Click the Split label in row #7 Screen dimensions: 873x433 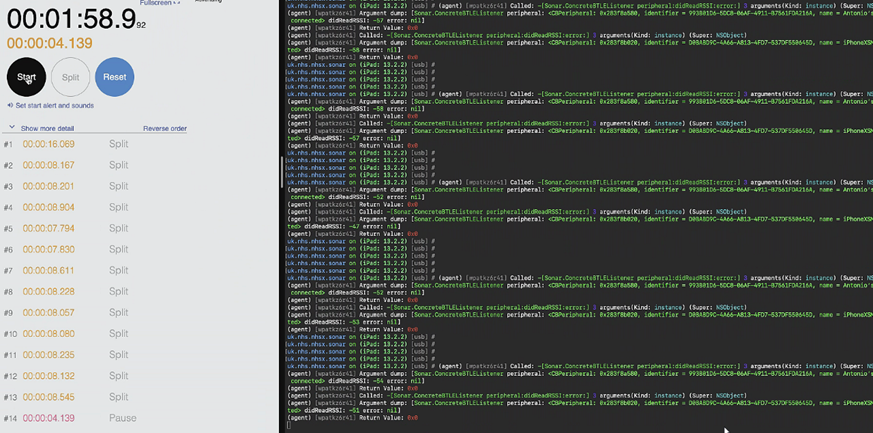[119, 270]
